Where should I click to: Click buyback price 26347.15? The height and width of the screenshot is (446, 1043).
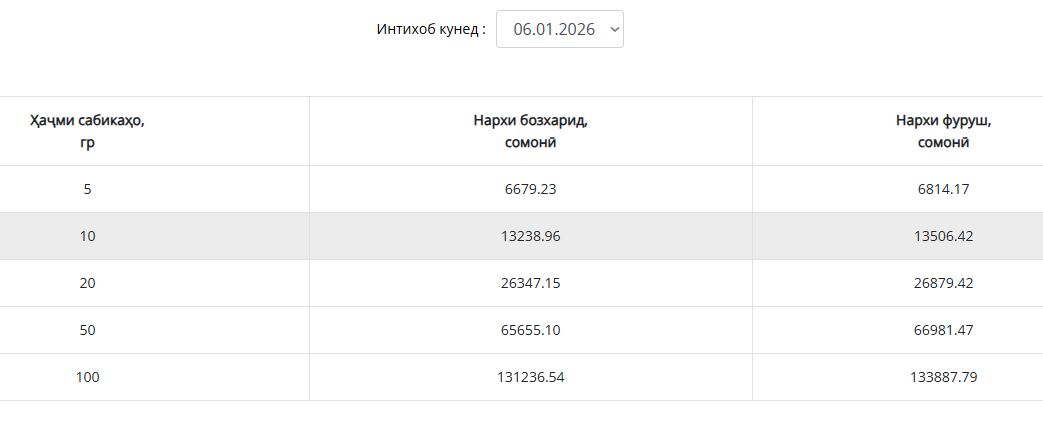pyautogui.click(x=530, y=283)
